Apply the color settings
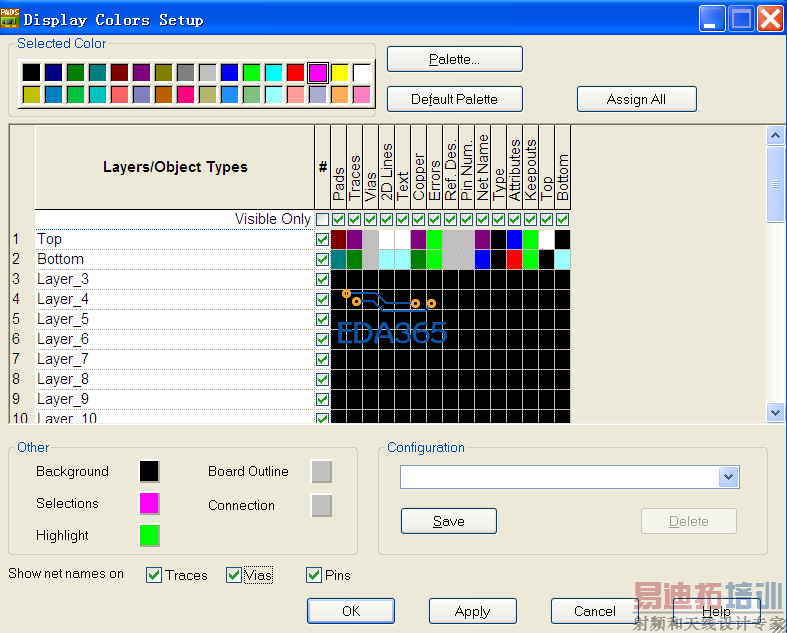Image resolution: width=787 pixels, height=633 pixels. click(x=473, y=611)
